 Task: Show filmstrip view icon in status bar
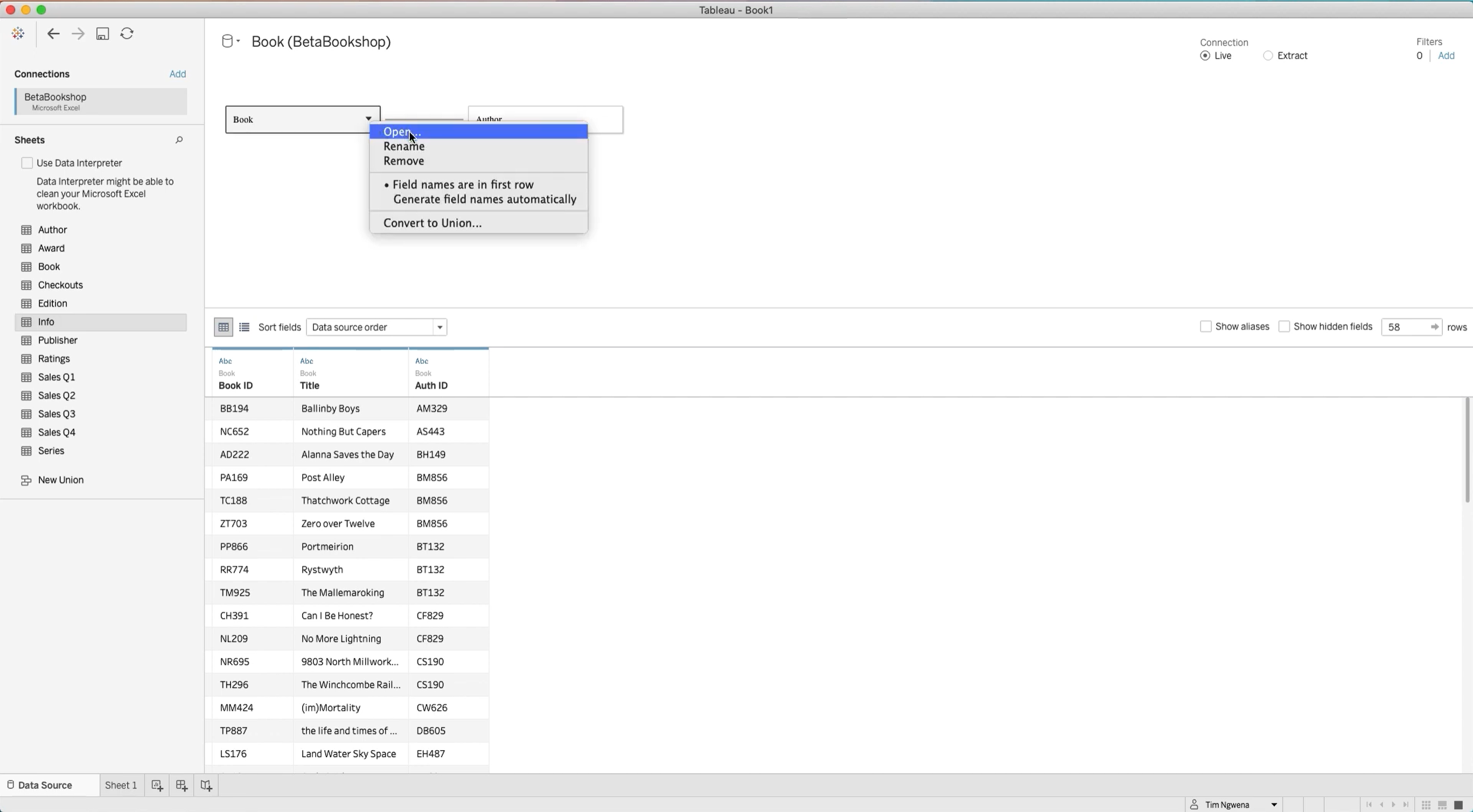(x=1442, y=804)
